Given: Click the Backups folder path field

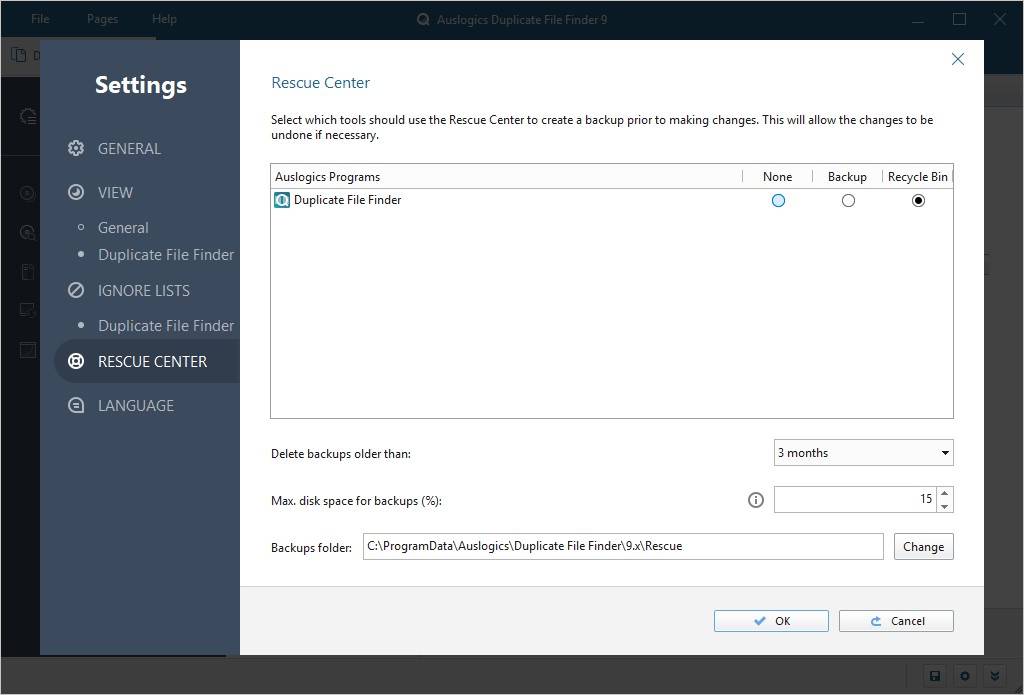Looking at the screenshot, I should [623, 546].
